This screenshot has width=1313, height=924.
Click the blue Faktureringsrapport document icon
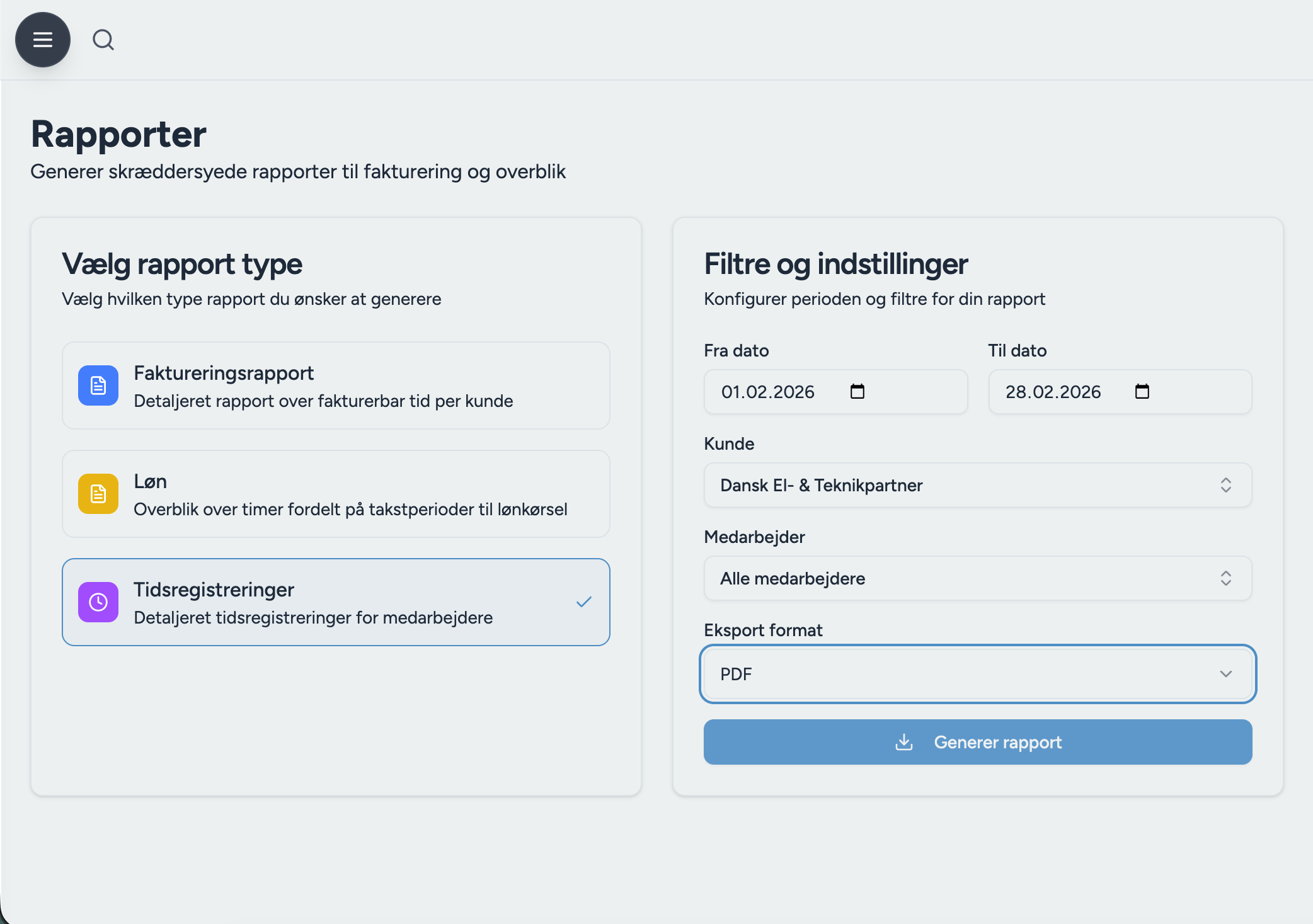point(98,385)
